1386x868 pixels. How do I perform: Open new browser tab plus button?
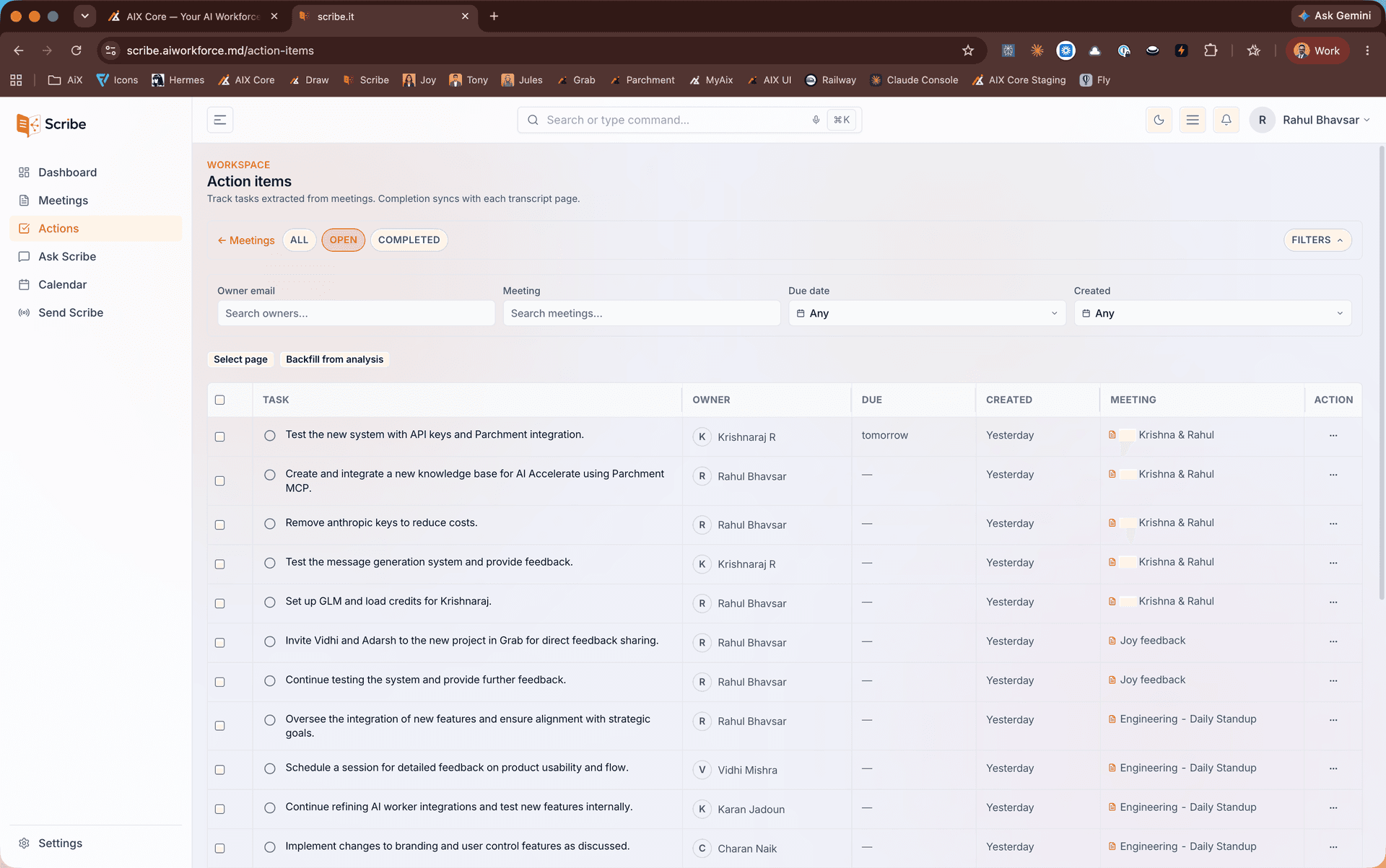point(494,16)
